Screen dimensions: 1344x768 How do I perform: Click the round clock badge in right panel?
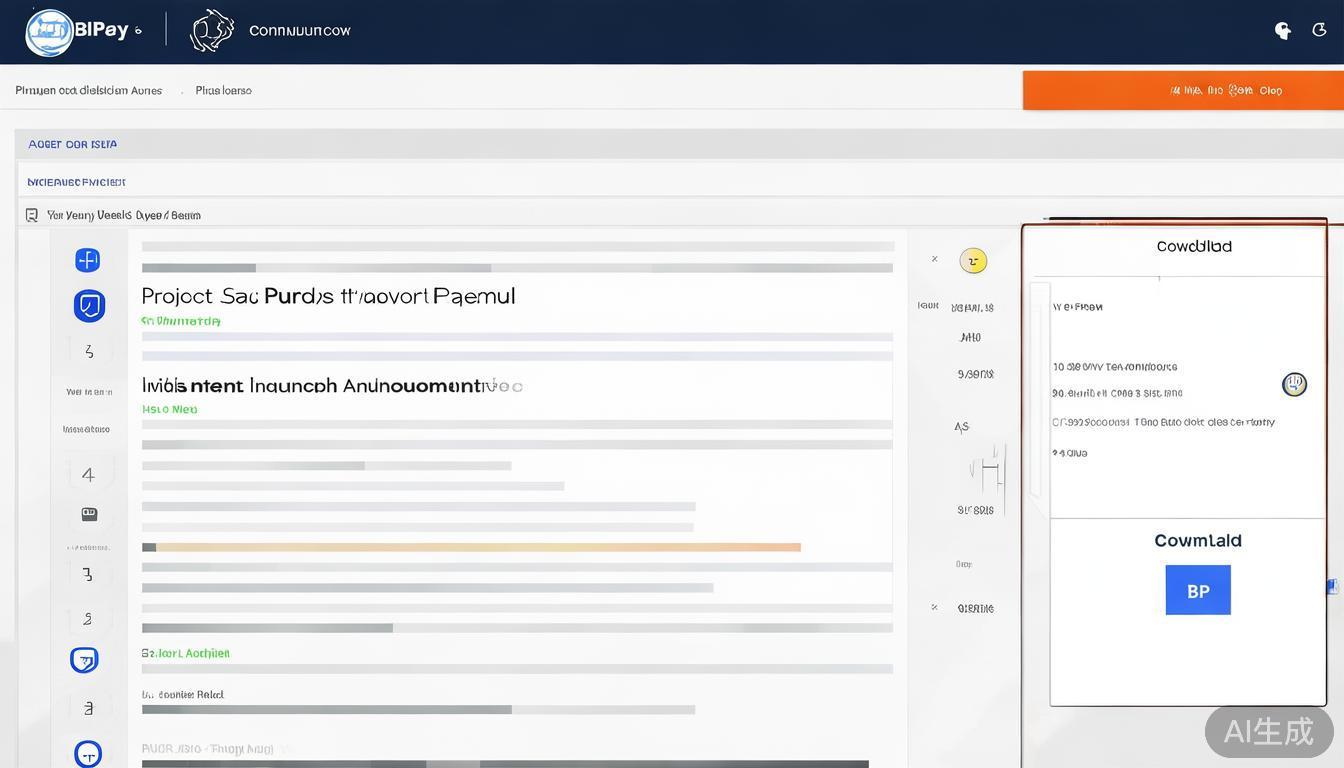point(1294,384)
